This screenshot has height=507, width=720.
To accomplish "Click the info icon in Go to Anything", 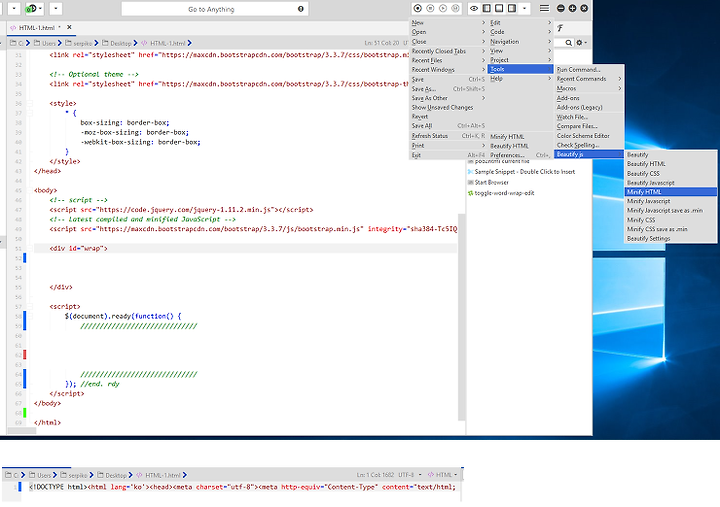I will (x=301, y=9).
